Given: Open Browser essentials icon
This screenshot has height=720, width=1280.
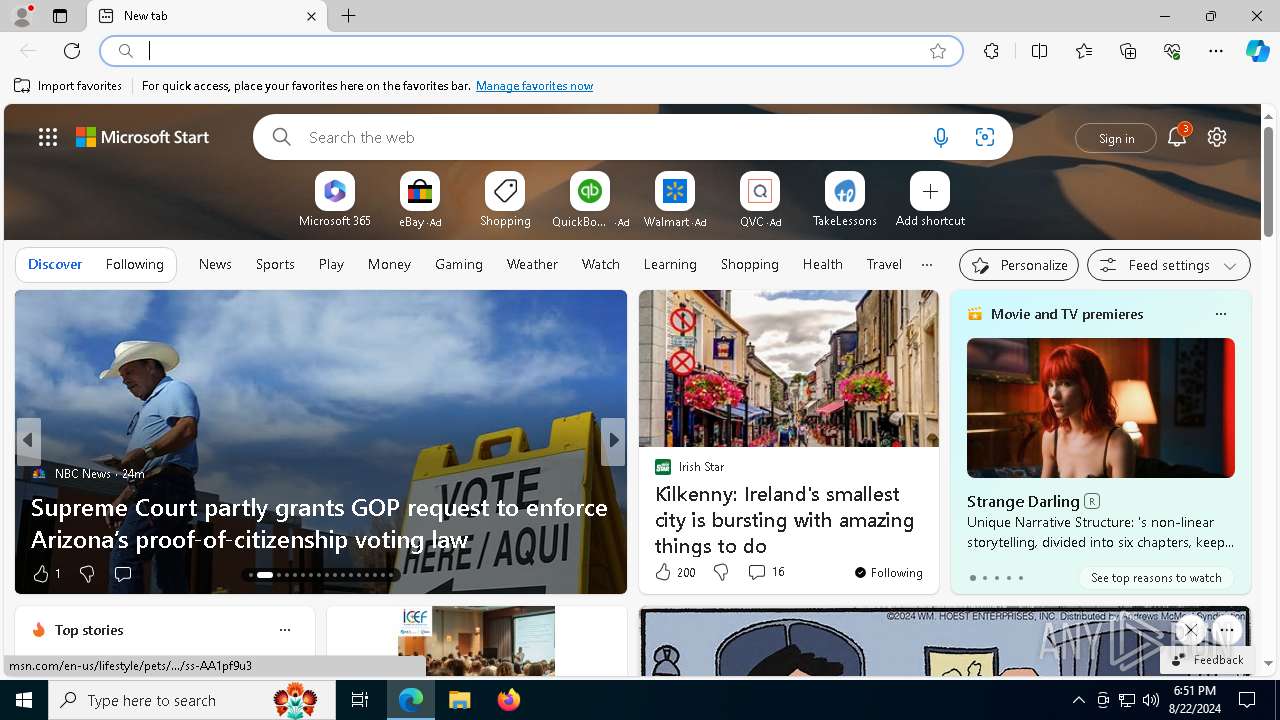Looking at the screenshot, I should (x=1172, y=51).
